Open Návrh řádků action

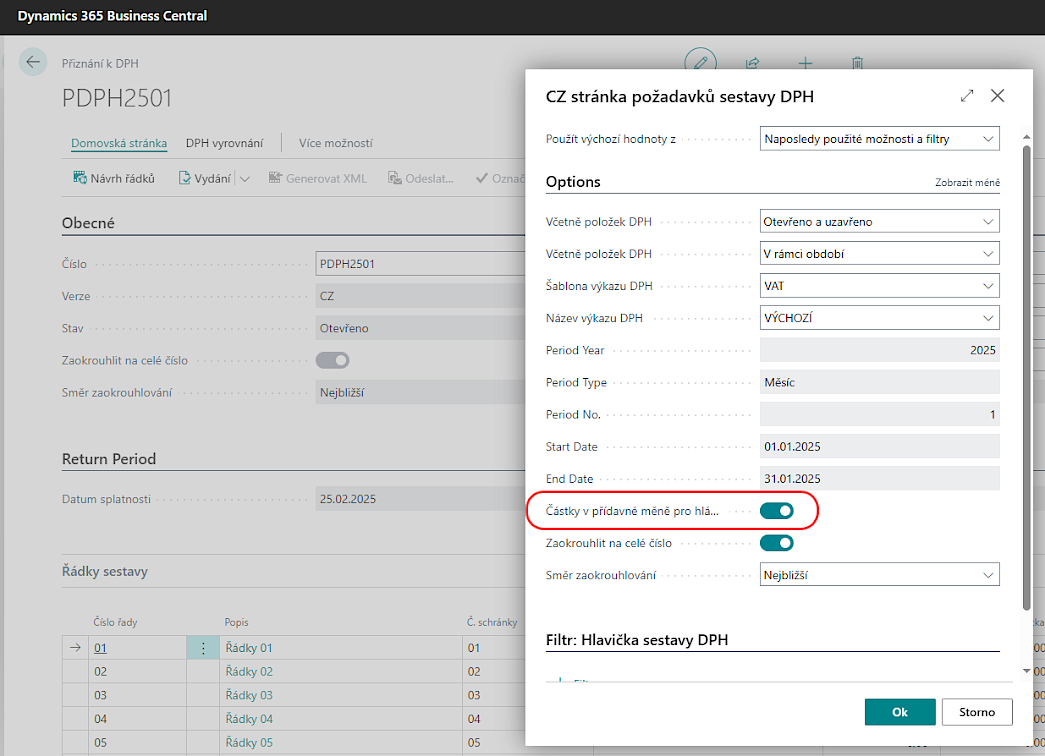113,178
